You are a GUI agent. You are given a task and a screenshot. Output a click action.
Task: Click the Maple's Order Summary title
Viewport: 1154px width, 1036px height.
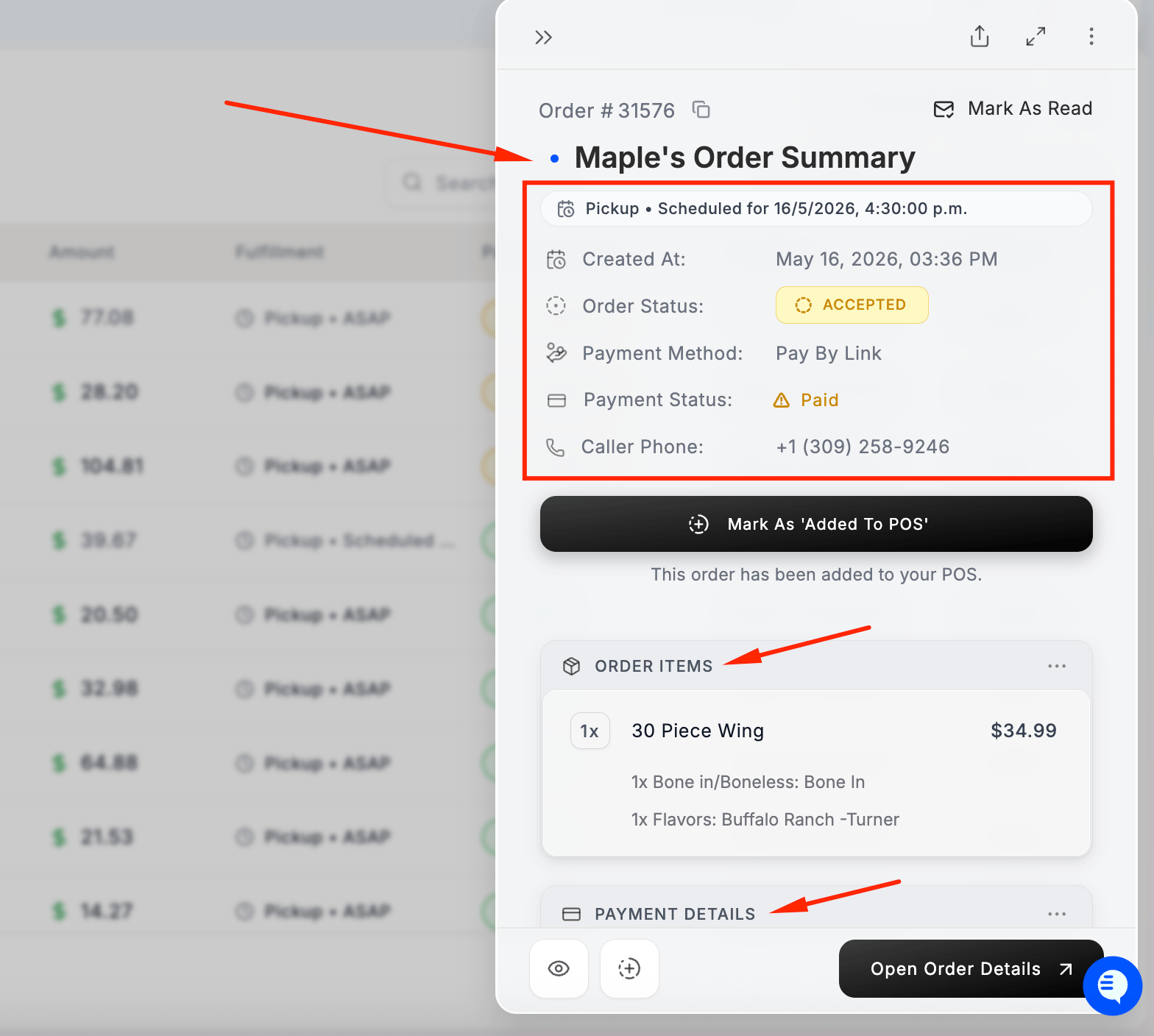(745, 157)
